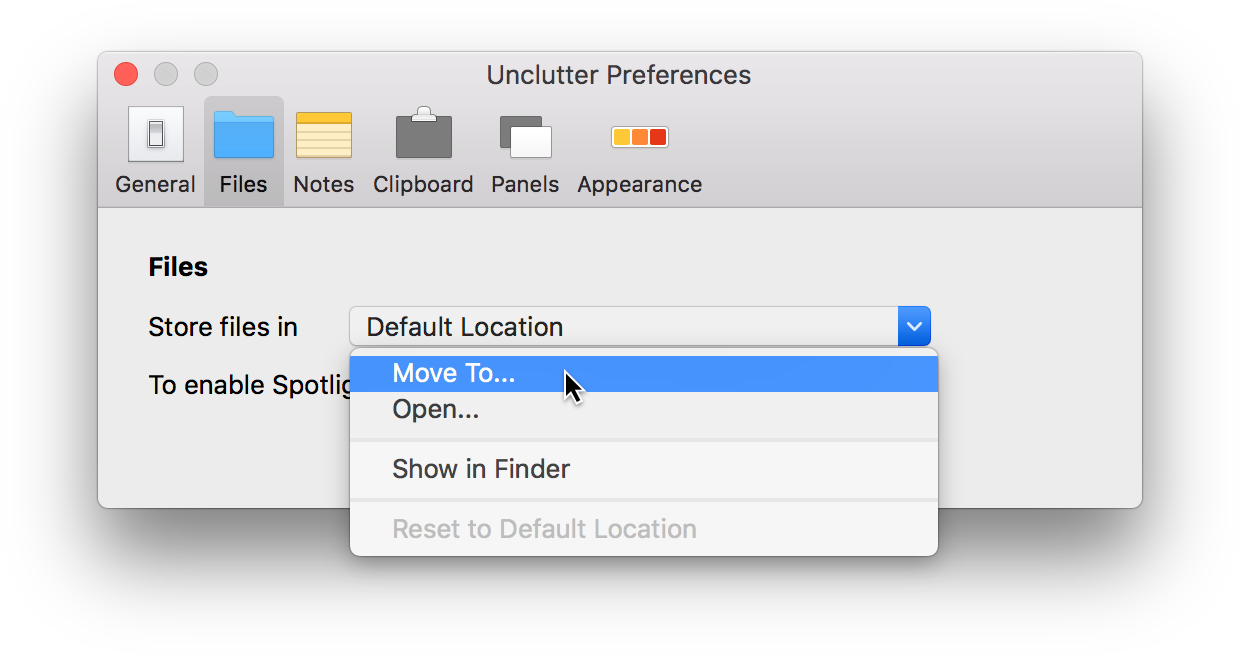Click the "Show in Finder" menu entry
The width and height of the screenshot is (1240, 660).
coord(481,468)
